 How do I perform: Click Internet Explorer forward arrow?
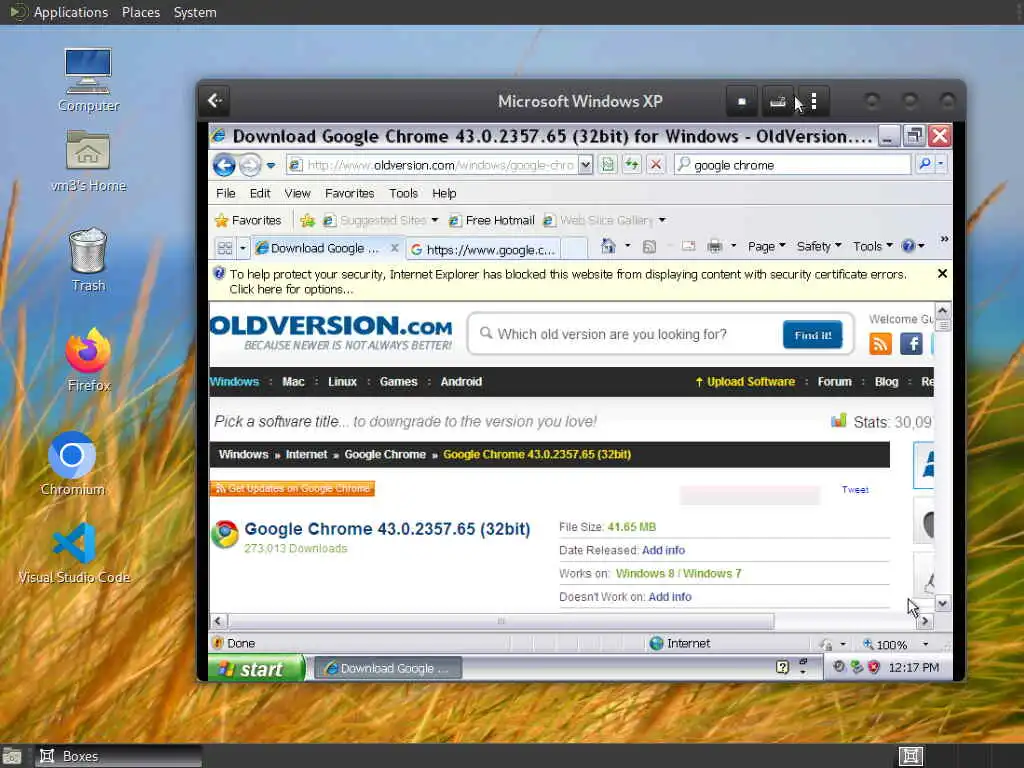point(249,165)
